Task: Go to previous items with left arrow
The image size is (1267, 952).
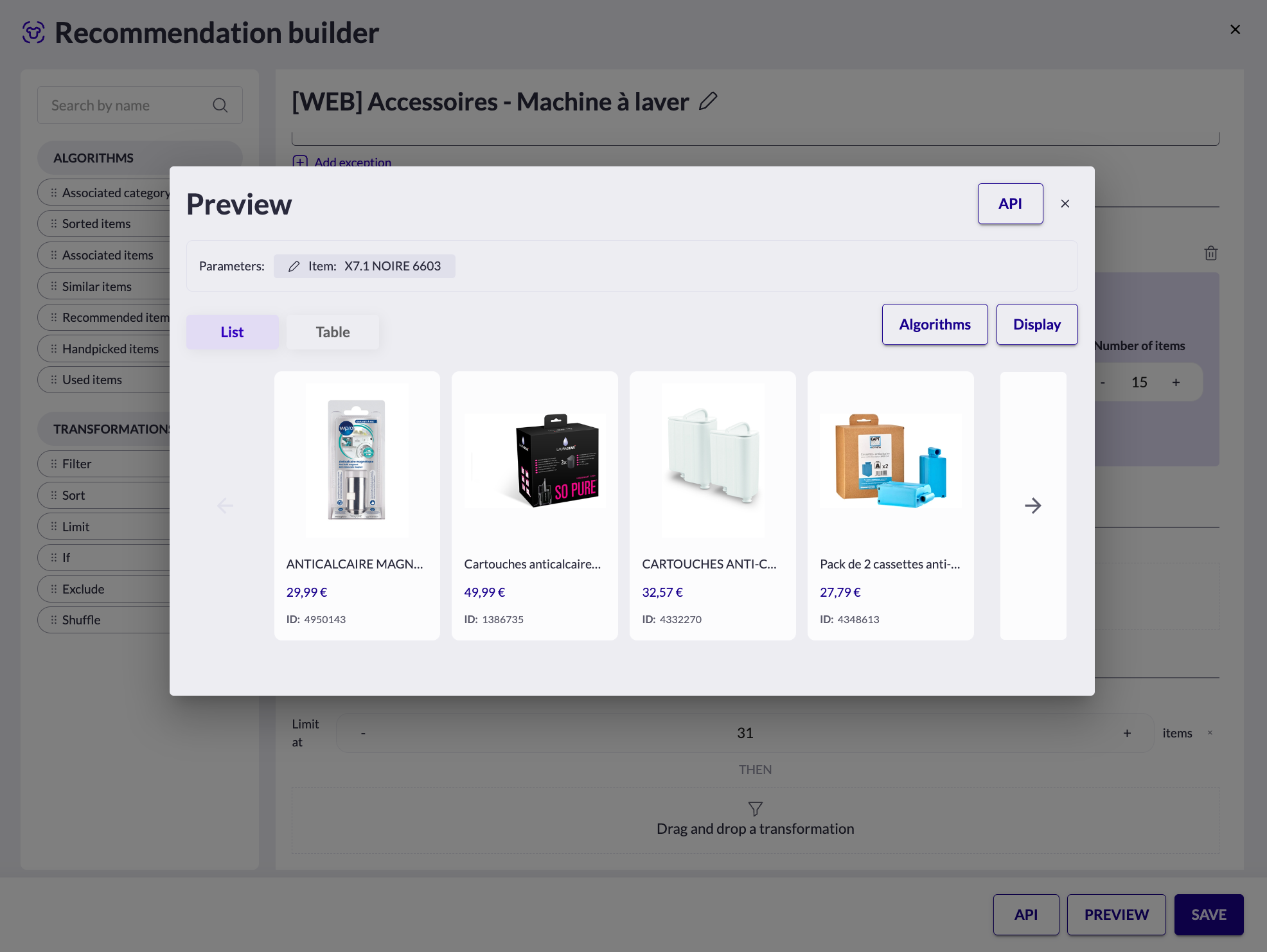Action: click(225, 506)
